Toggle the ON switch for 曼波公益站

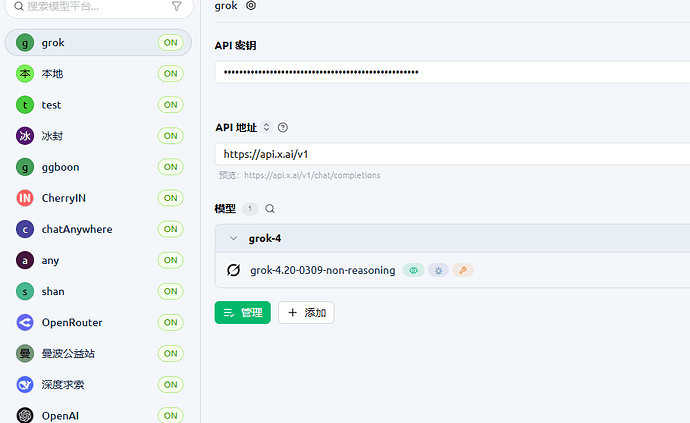pos(171,353)
